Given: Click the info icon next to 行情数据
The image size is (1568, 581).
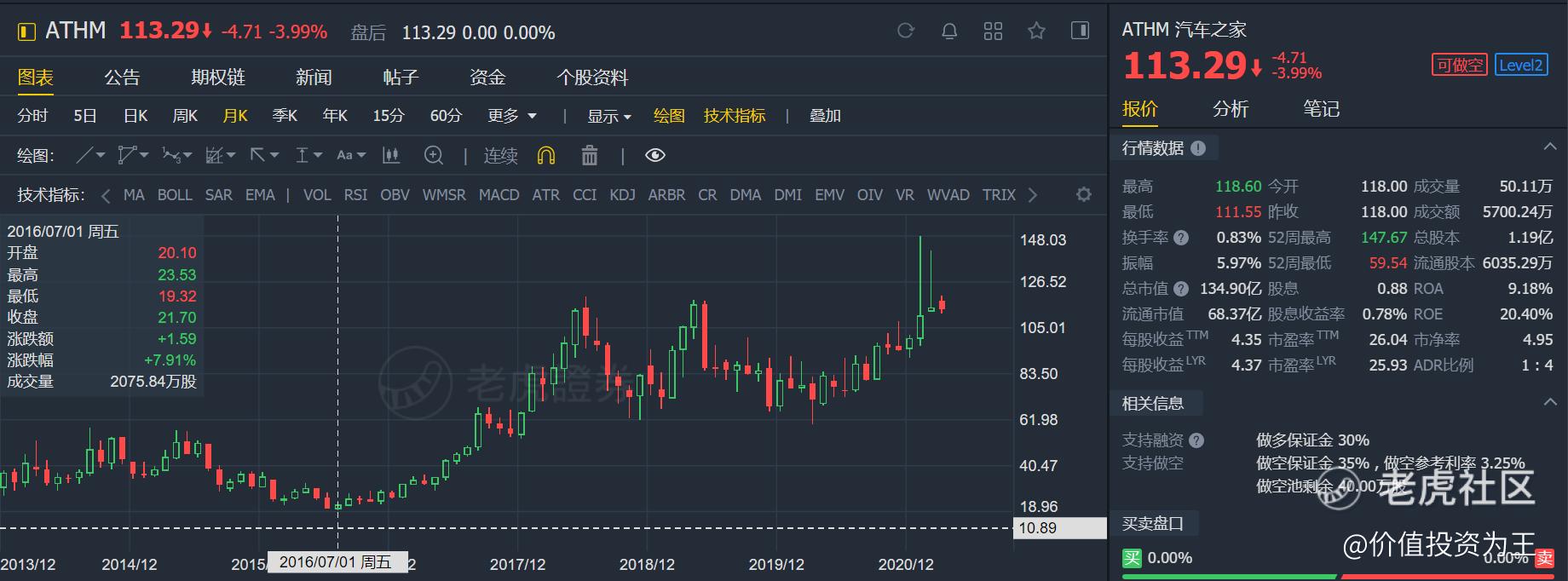Looking at the screenshot, I should 1198,148.
